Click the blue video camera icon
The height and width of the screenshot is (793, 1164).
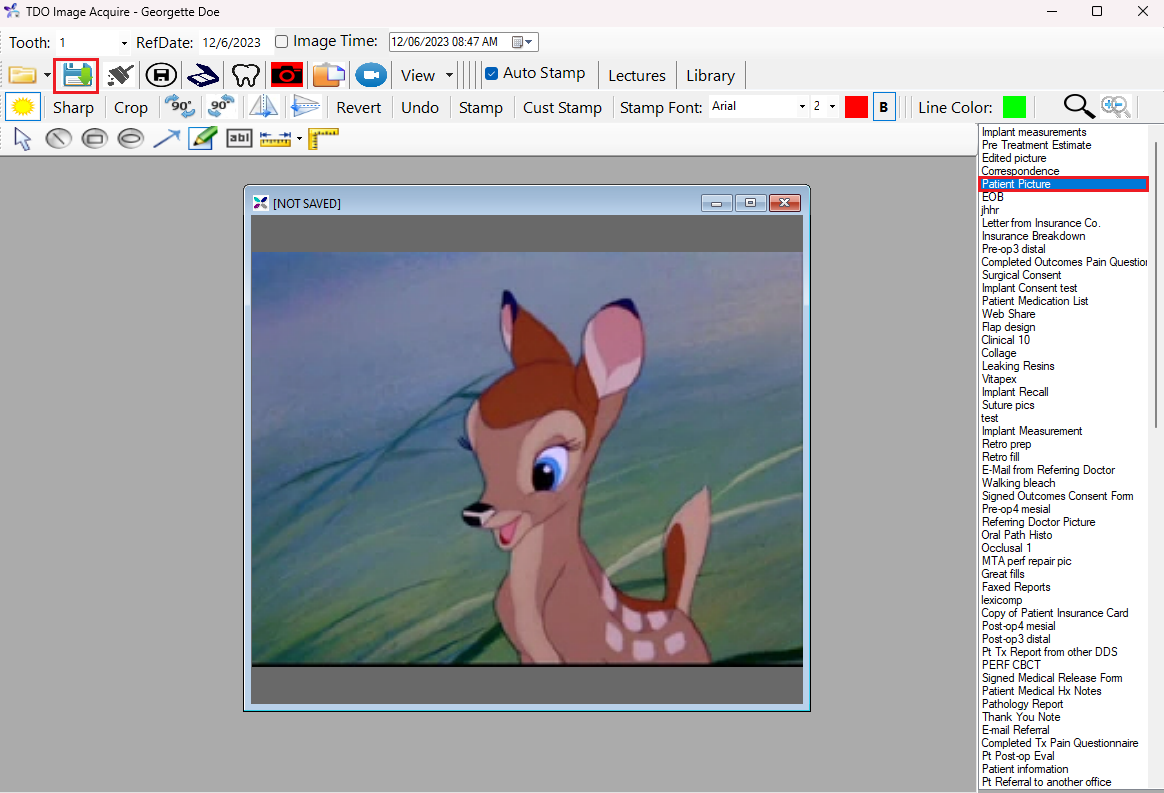coord(370,75)
